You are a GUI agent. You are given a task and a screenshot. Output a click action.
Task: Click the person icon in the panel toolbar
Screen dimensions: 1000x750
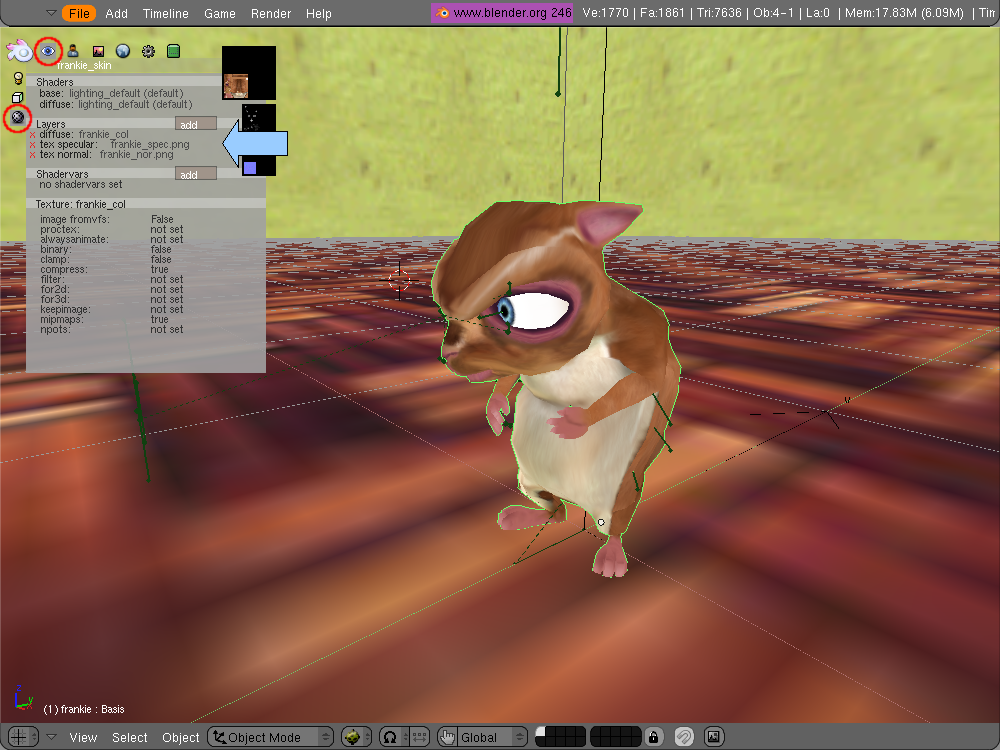click(73, 51)
